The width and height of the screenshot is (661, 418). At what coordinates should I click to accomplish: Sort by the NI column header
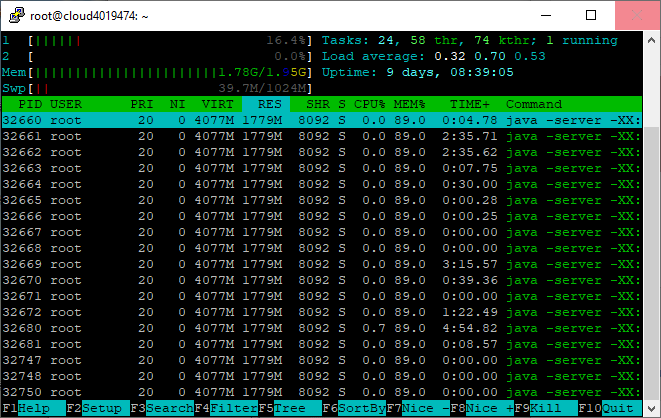(177, 104)
